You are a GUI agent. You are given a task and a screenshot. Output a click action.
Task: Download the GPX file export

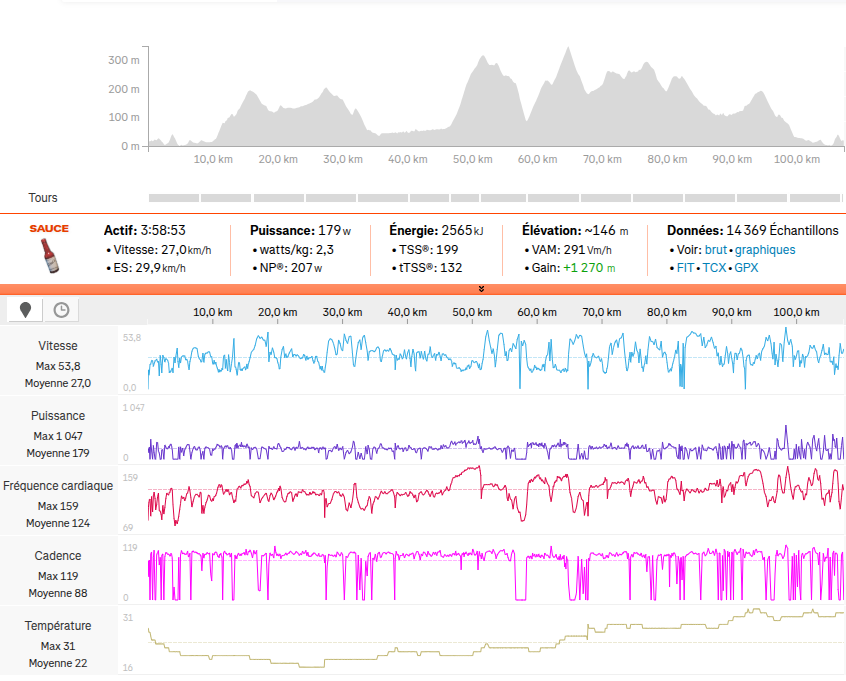pos(746,268)
